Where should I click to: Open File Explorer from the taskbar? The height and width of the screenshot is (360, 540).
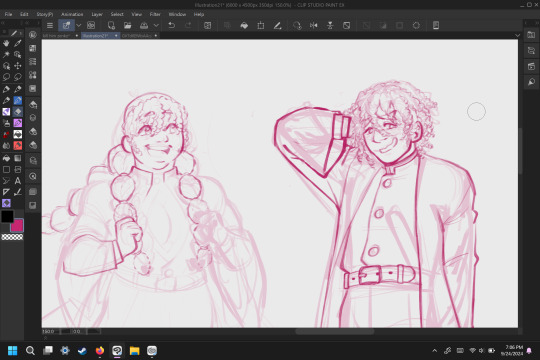click(x=134, y=350)
